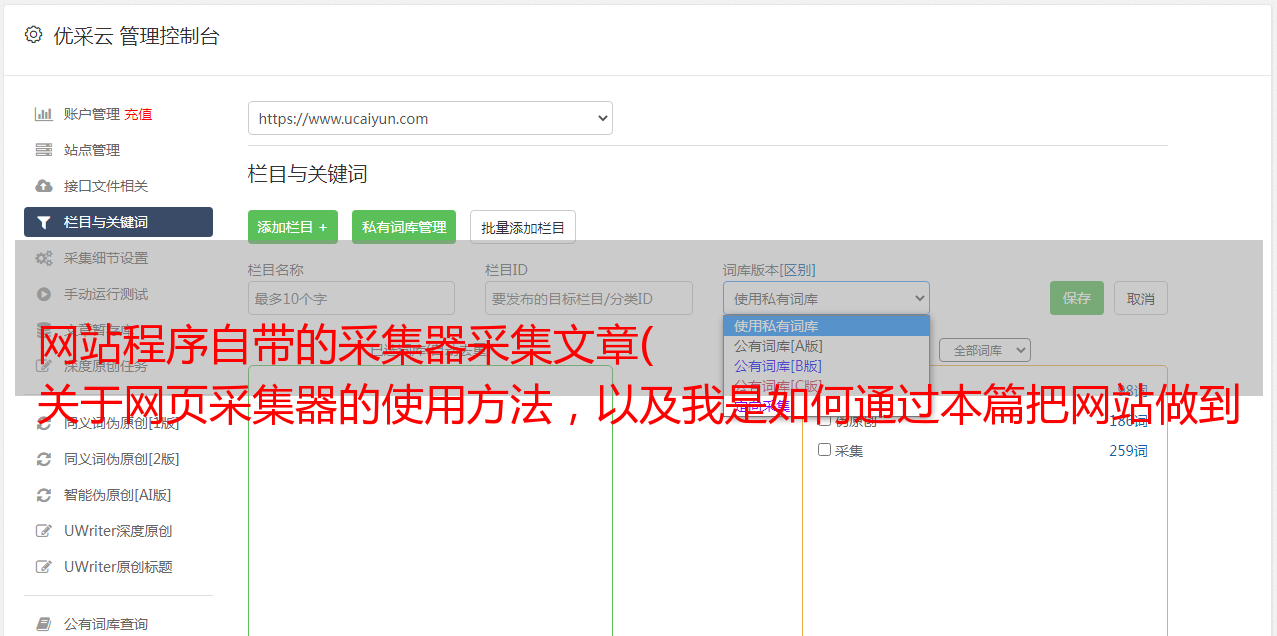The image size is (1277, 636).
Task: Open UWriter深度原创 in the sidebar
Action: [118, 531]
